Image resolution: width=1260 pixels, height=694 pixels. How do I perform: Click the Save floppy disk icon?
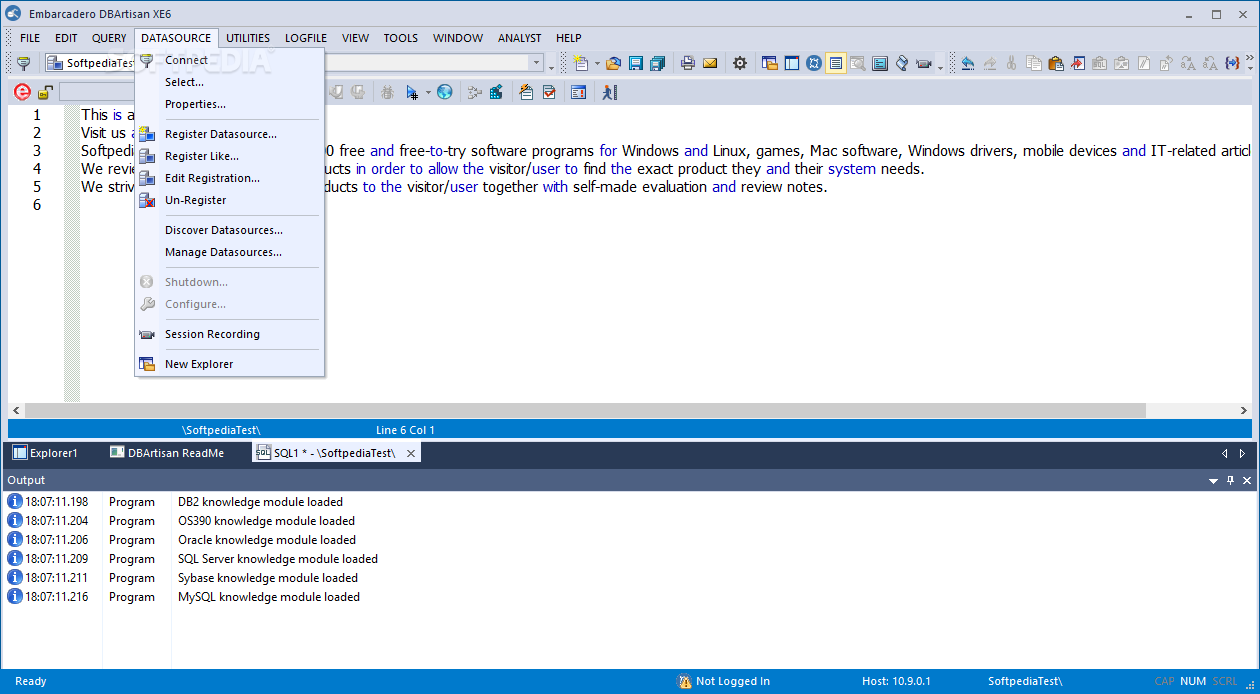coord(635,63)
